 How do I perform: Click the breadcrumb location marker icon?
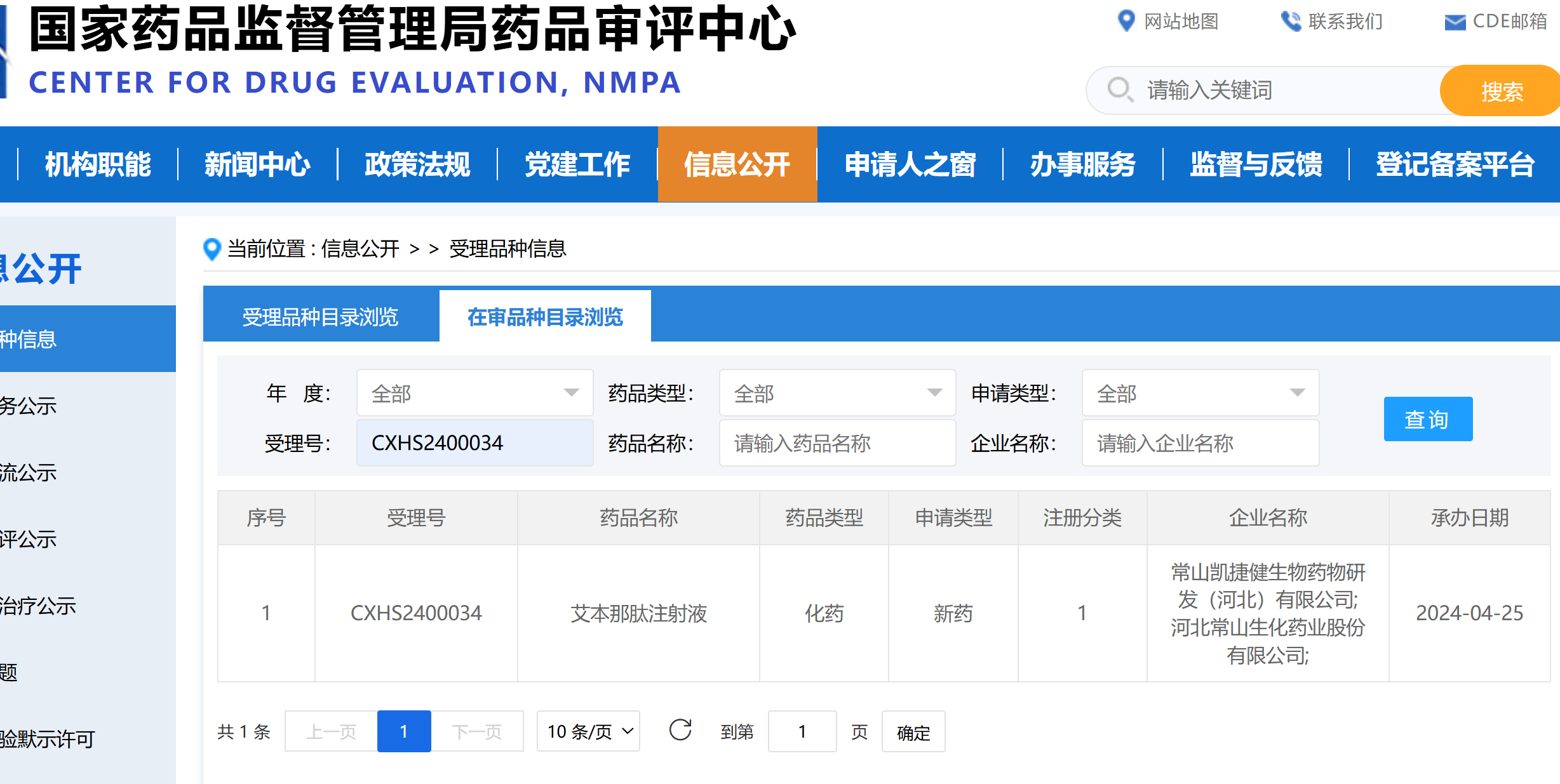[212, 249]
